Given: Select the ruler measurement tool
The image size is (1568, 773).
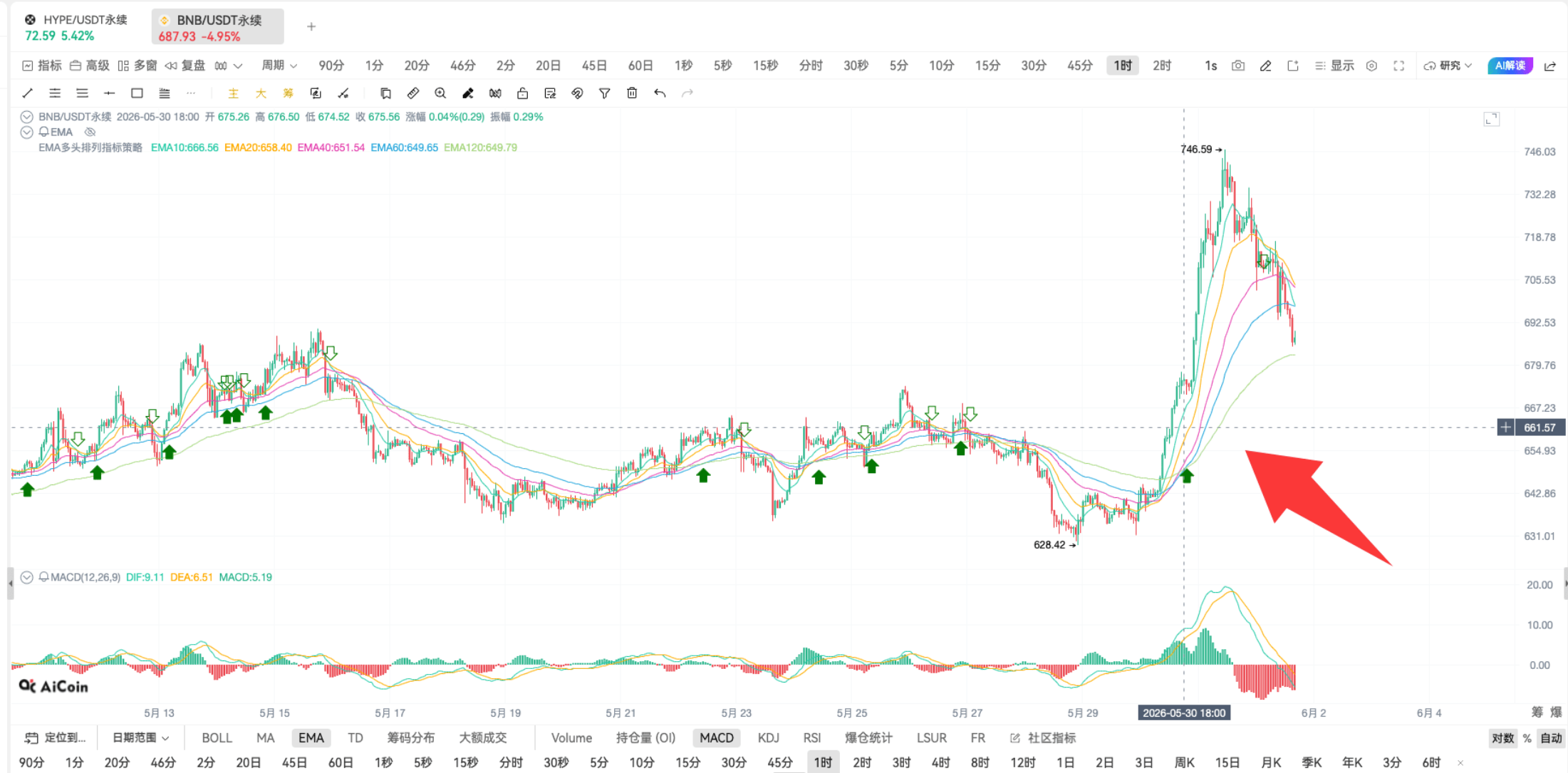Looking at the screenshot, I should 412,93.
